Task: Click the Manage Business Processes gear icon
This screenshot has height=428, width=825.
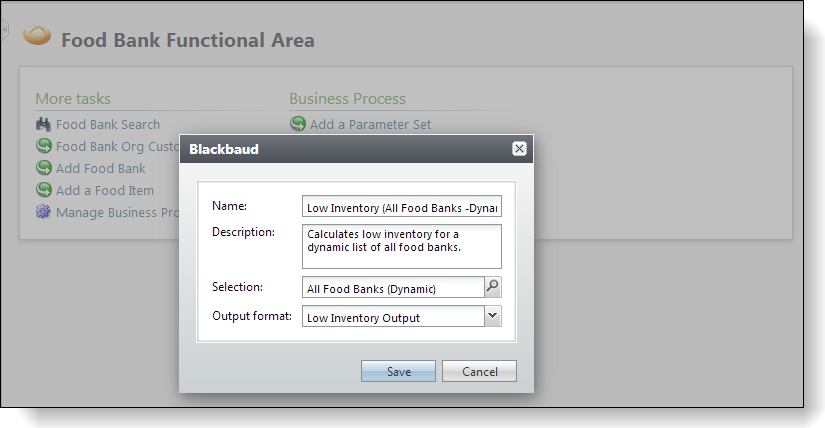Action: (43, 212)
